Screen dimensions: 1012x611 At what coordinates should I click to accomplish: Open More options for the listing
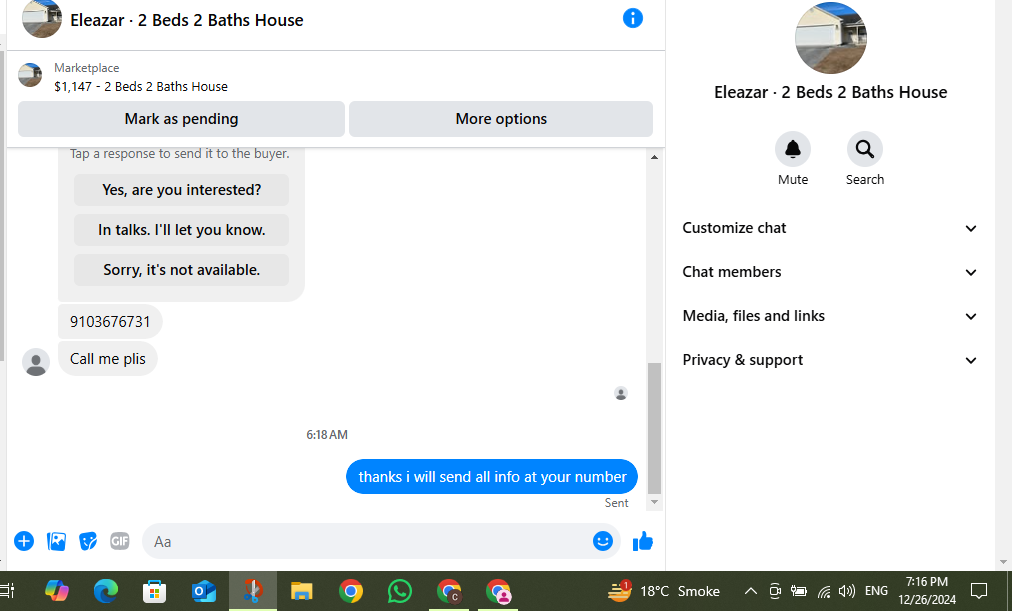[501, 119]
